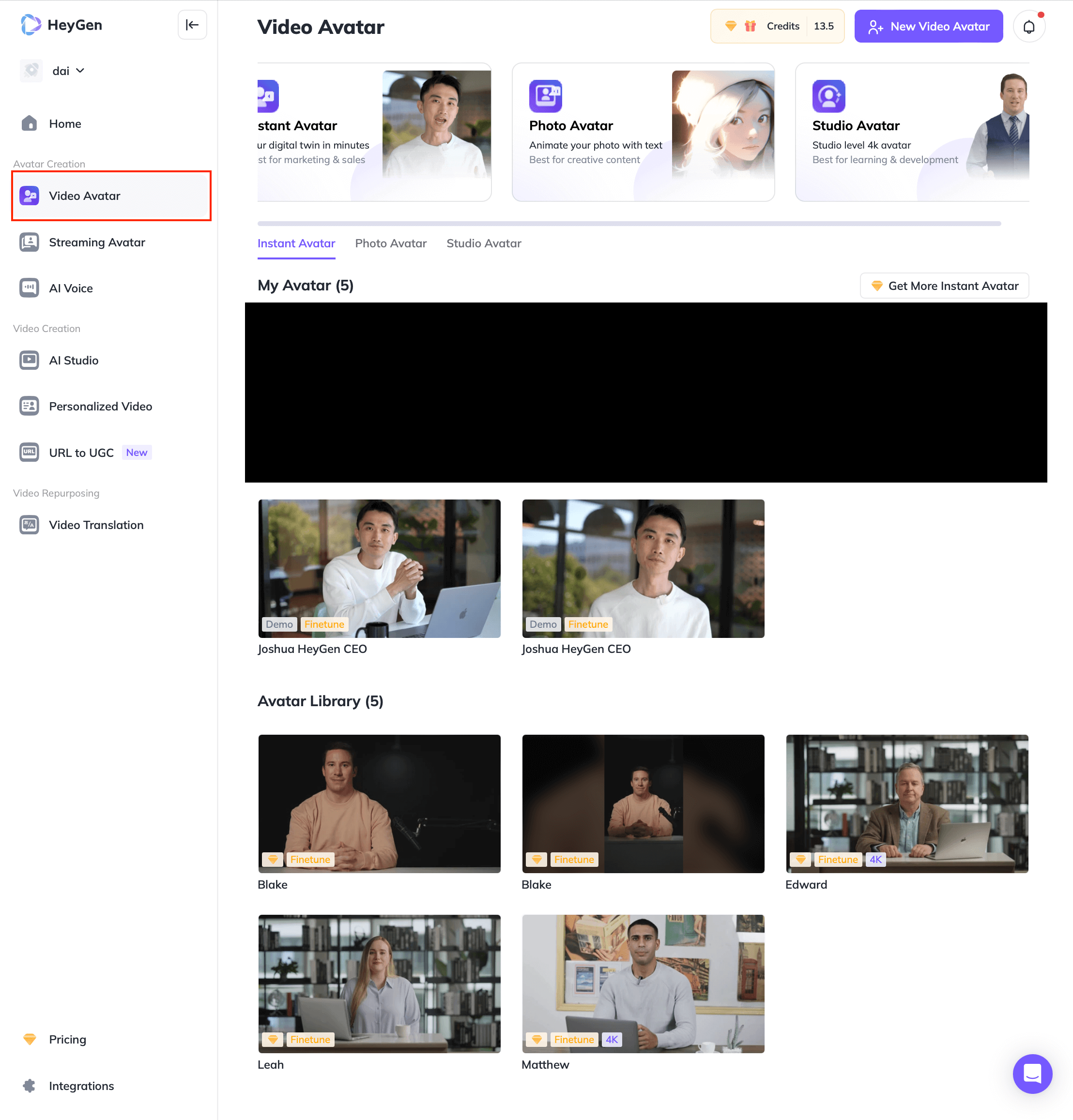The image size is (1073, 1120).
Task: Click the HeyGen logo icon
Action: pos(31,25)
